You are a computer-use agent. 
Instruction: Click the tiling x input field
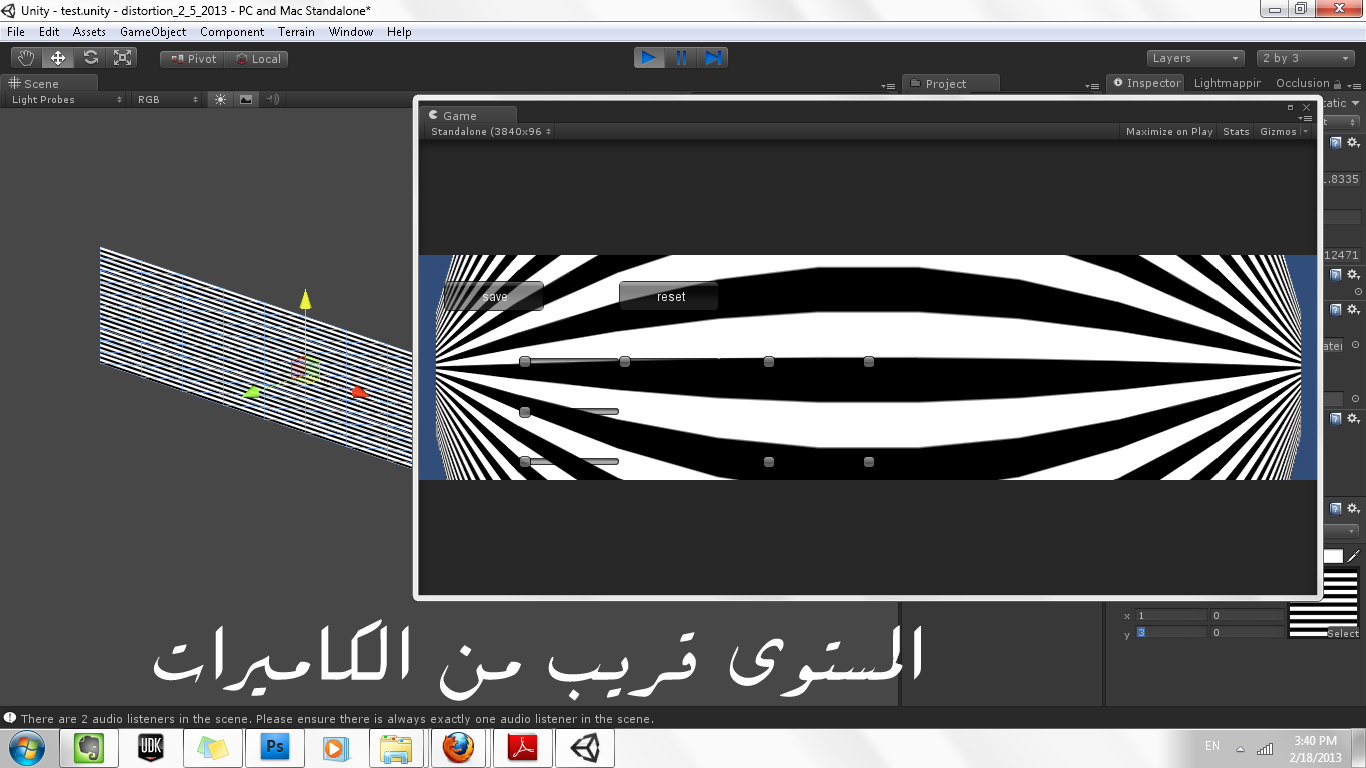1171,616
